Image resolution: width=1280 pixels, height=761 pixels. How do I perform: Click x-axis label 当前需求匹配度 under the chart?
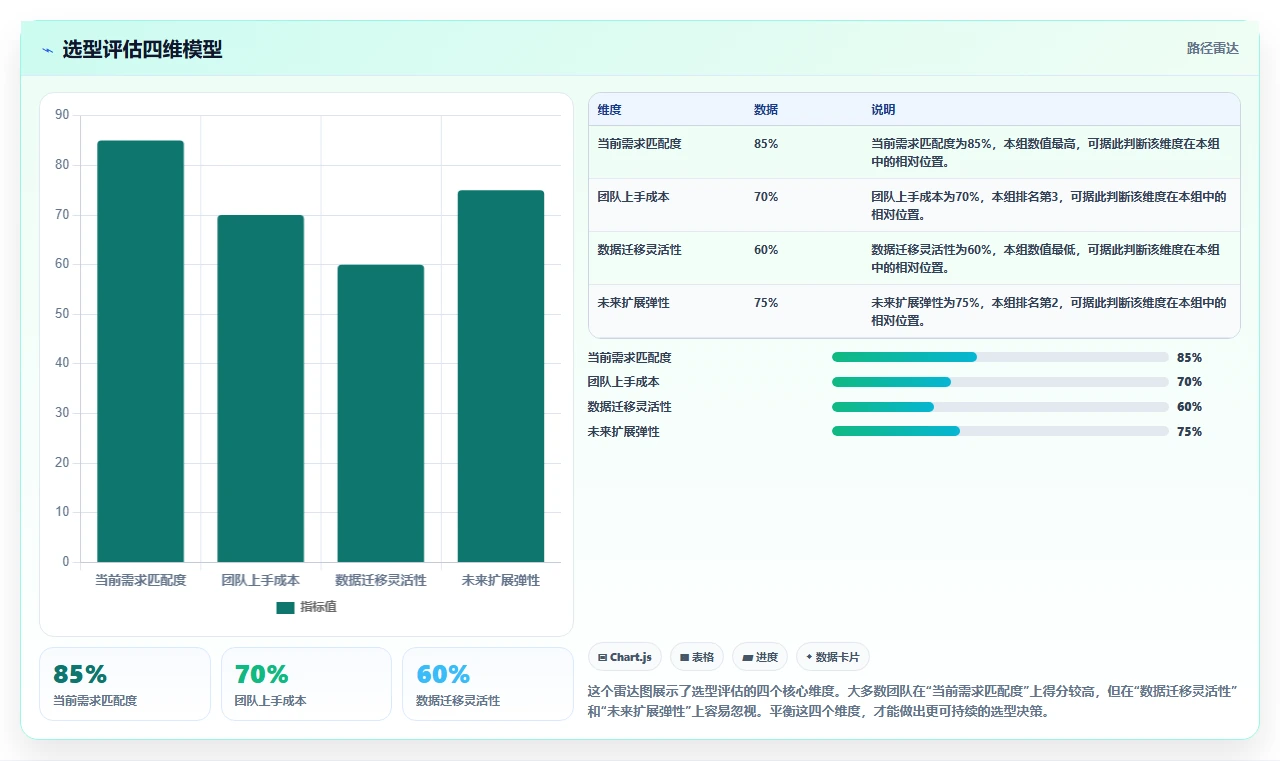140,580
